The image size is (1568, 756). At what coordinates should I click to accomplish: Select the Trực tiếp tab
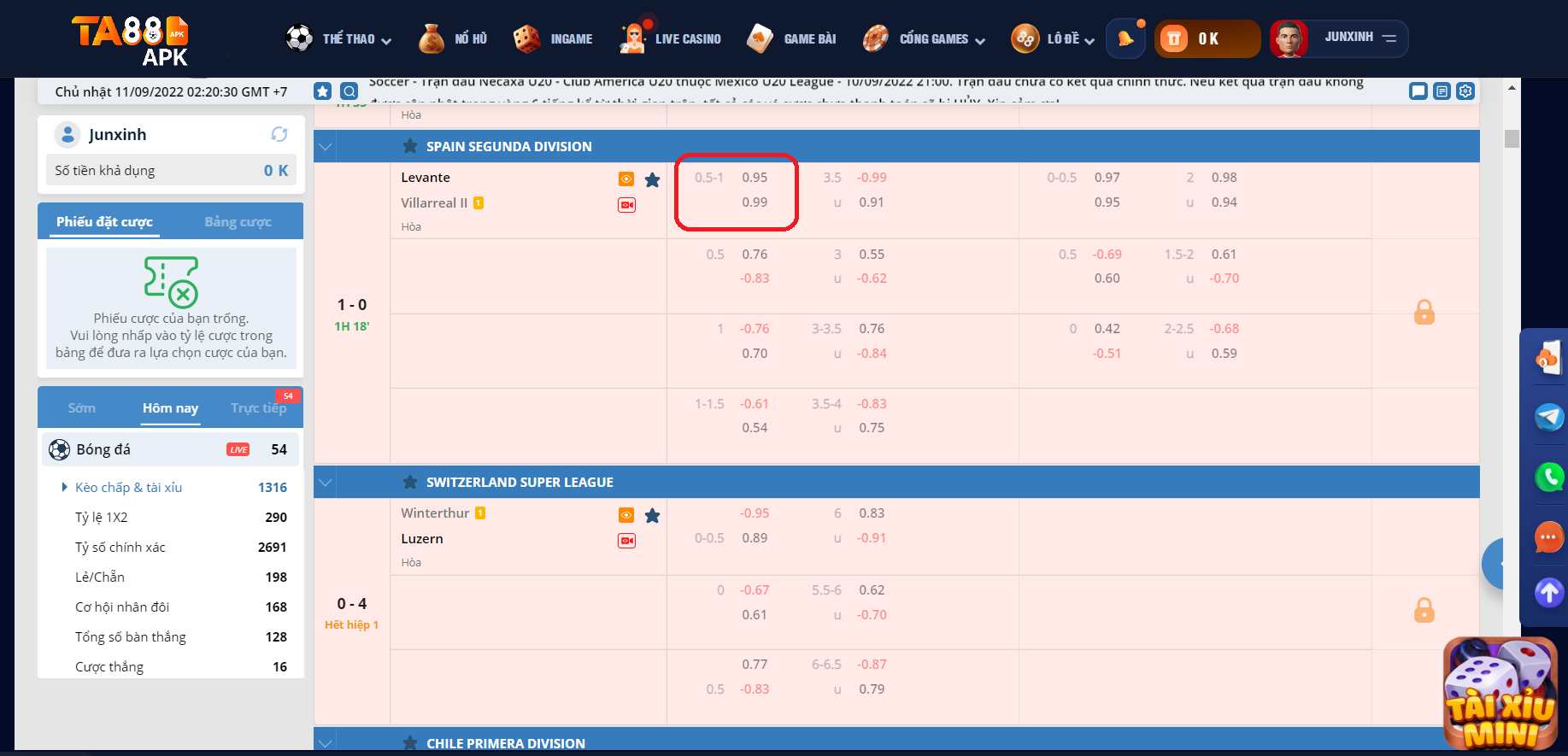pyautogui.click(x=258, y=408)
